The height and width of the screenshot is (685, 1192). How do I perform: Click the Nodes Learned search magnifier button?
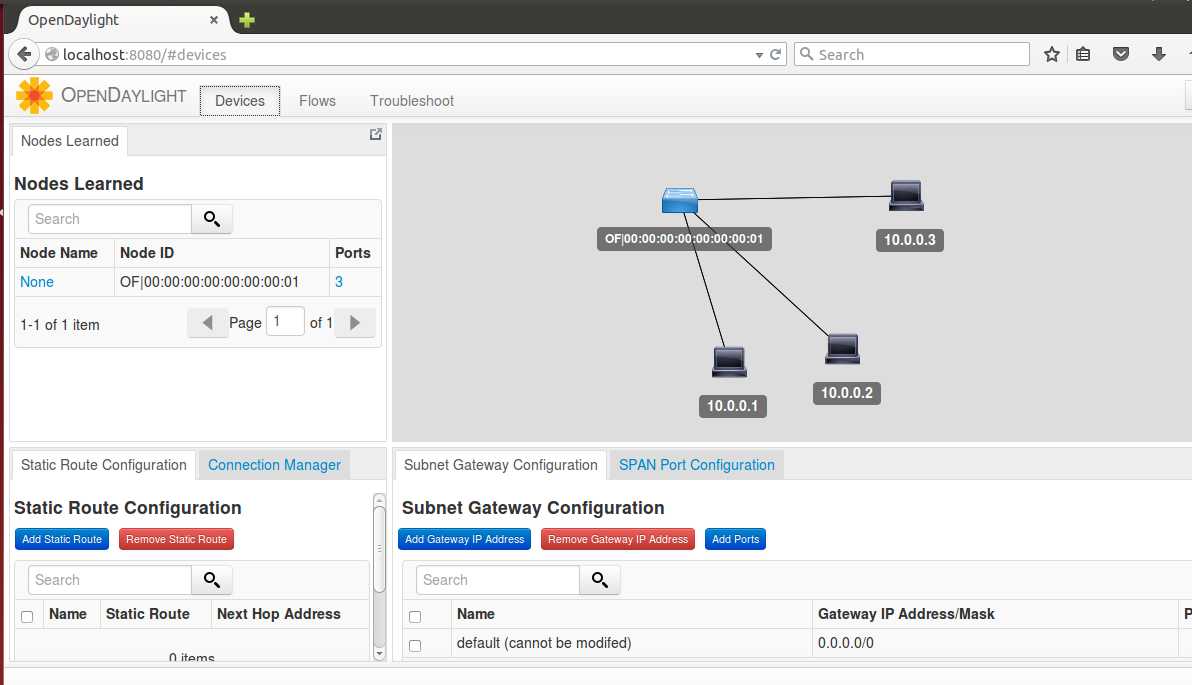(x=211, y=219)
